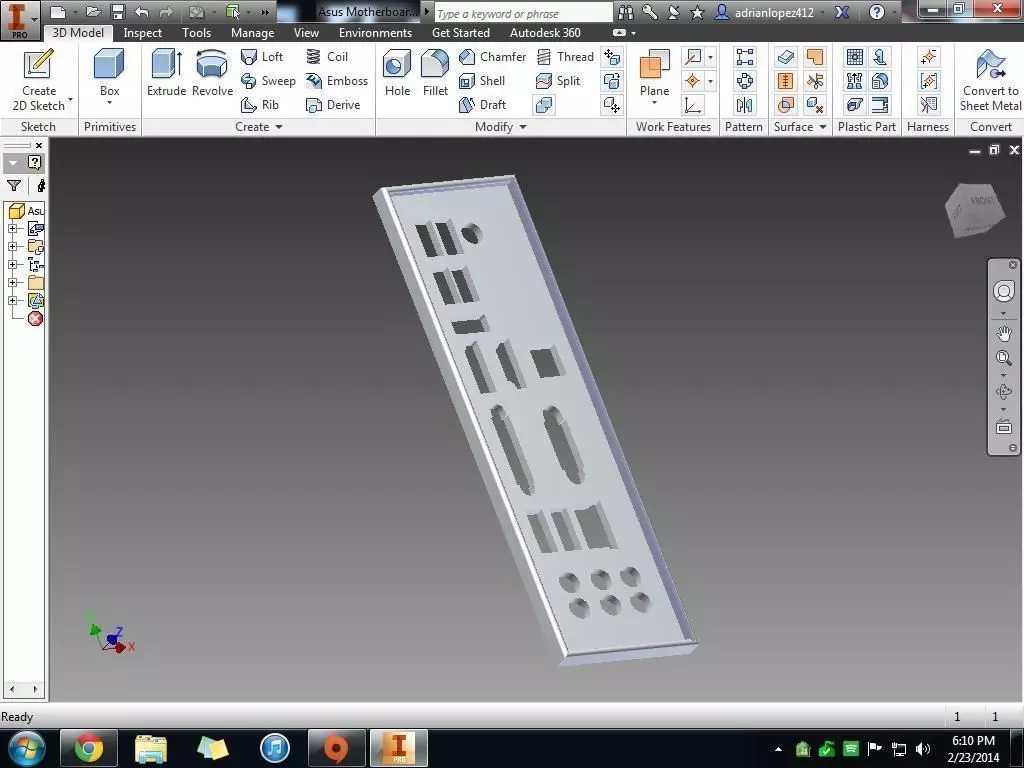This screenshot has width=1024, height=768.
Task: Open File Explorer from taskbar
Action: [151, 748]
